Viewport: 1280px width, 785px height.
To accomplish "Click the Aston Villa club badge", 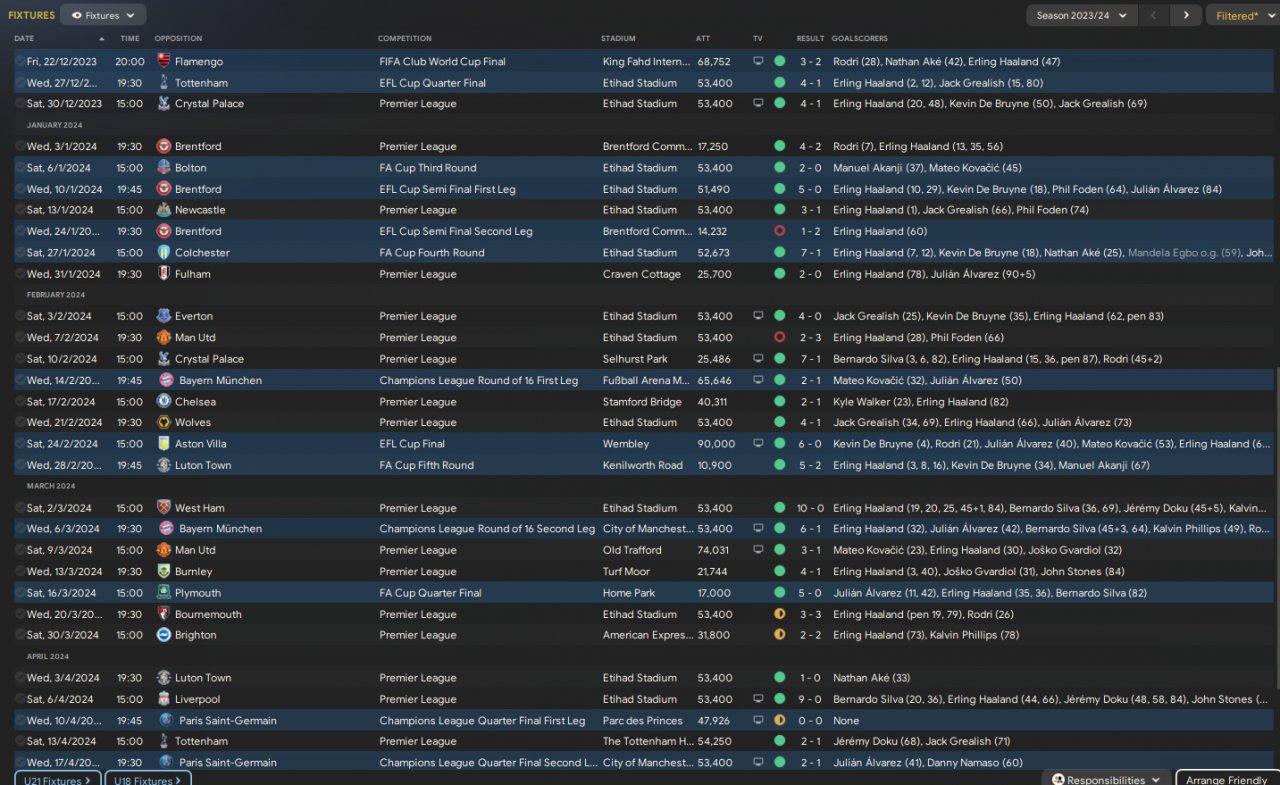I will pos(164,444).
